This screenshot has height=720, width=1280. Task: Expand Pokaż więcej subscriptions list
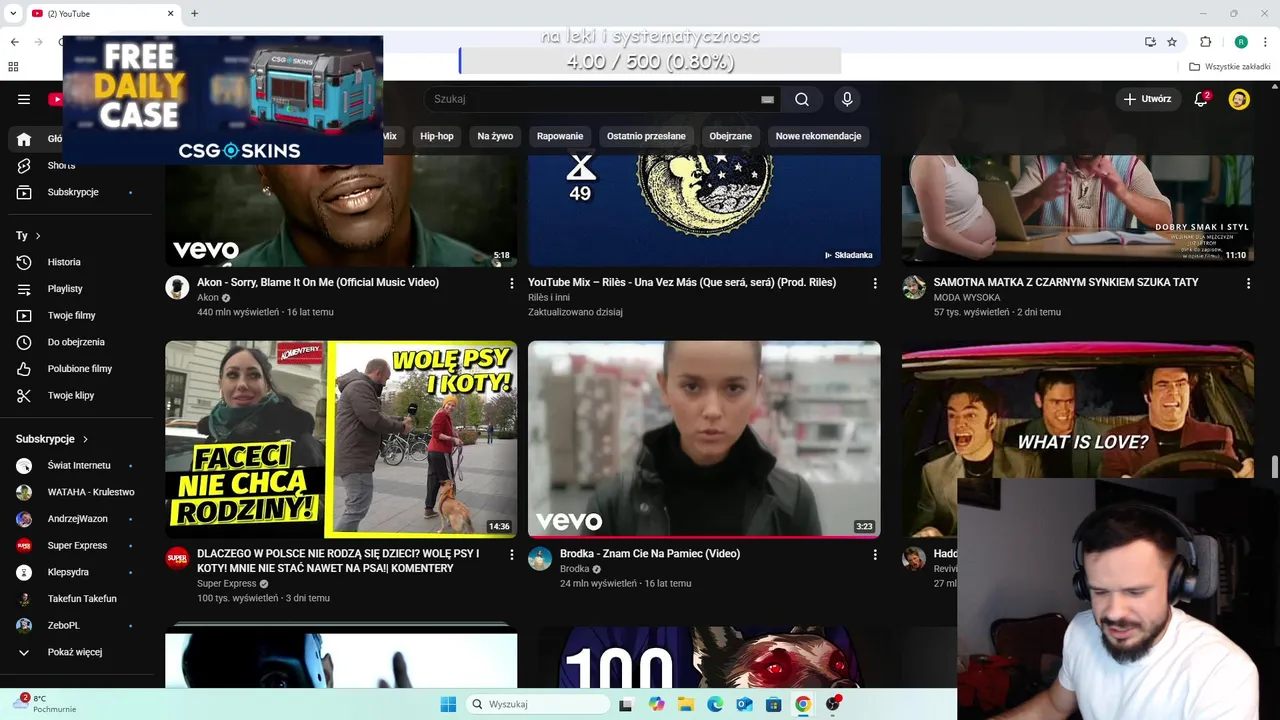(75, 652)
